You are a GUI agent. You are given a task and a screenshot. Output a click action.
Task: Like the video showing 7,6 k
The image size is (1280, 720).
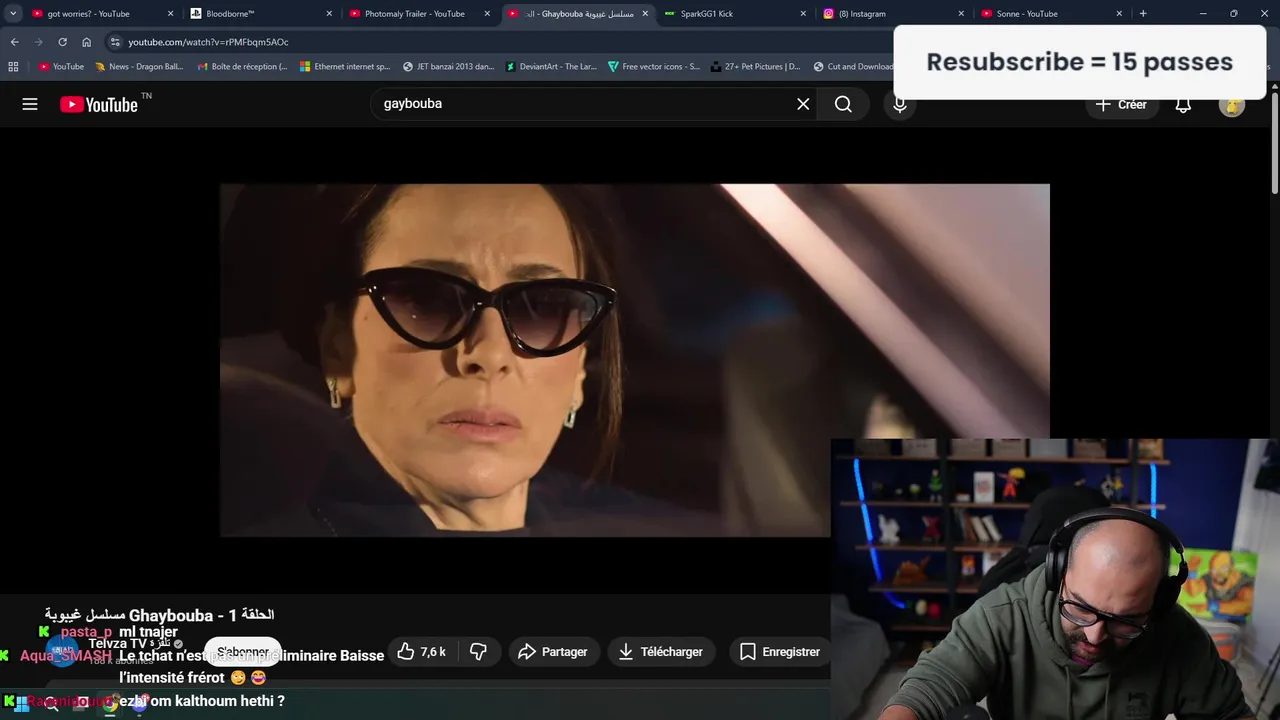421,652
